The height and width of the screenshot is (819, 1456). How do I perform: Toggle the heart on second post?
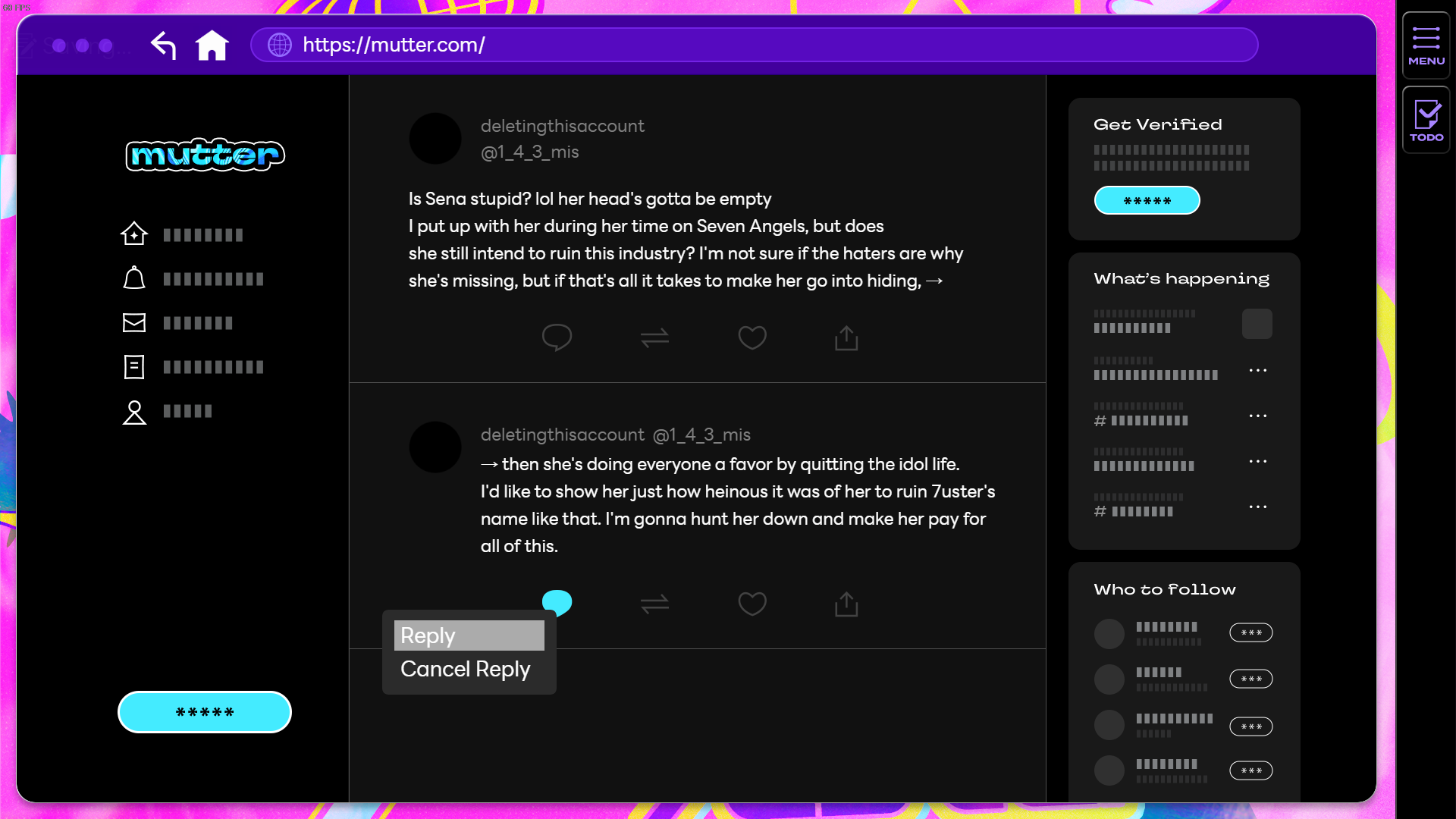752,604
